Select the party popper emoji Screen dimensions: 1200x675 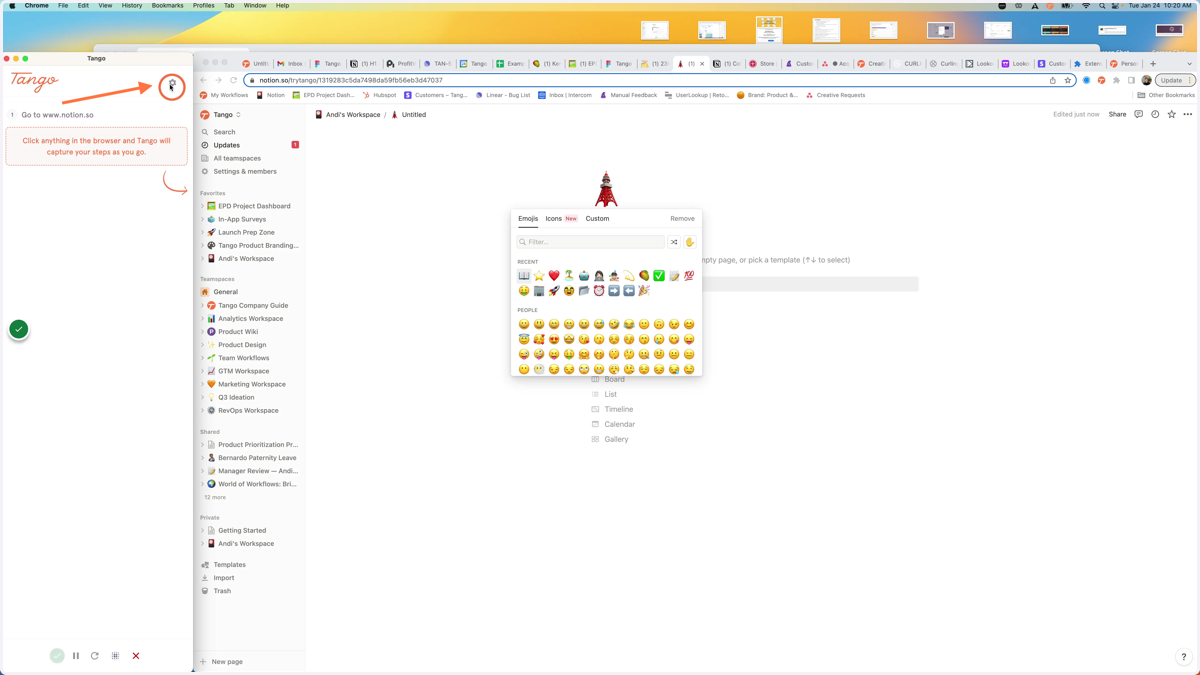coord(644,291)
